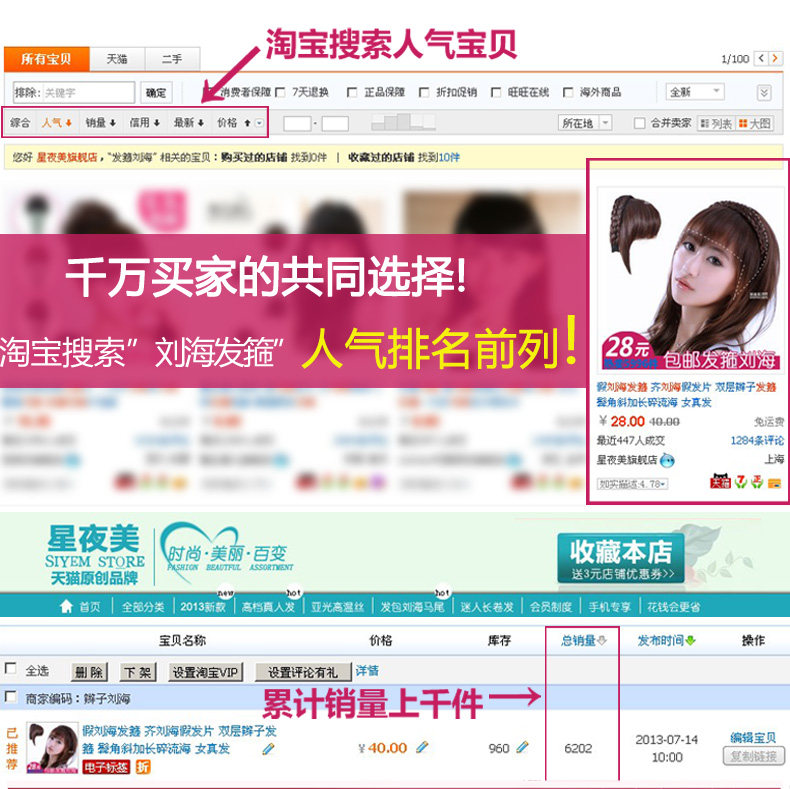Open 手机专享 in store navigation
The width and height of the screenshot is (790, 789).
tap(610, 607)
